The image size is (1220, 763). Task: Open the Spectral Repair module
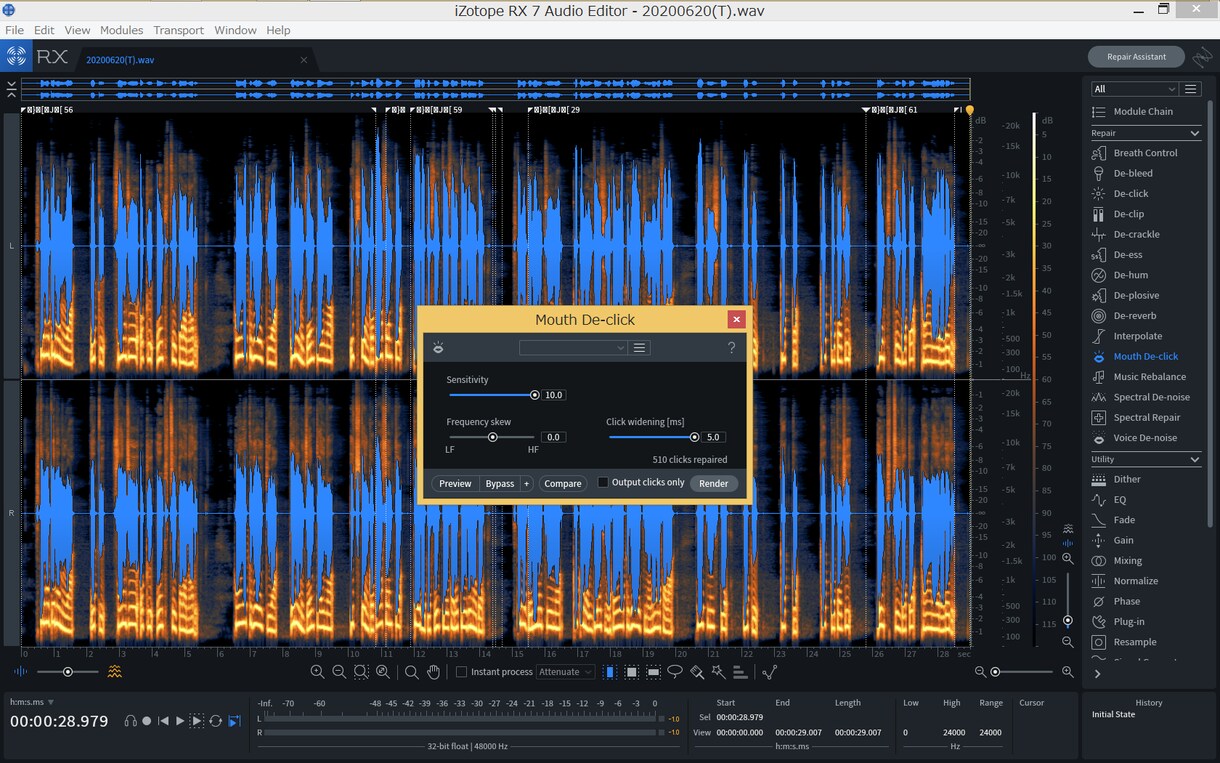[1146, 417]
